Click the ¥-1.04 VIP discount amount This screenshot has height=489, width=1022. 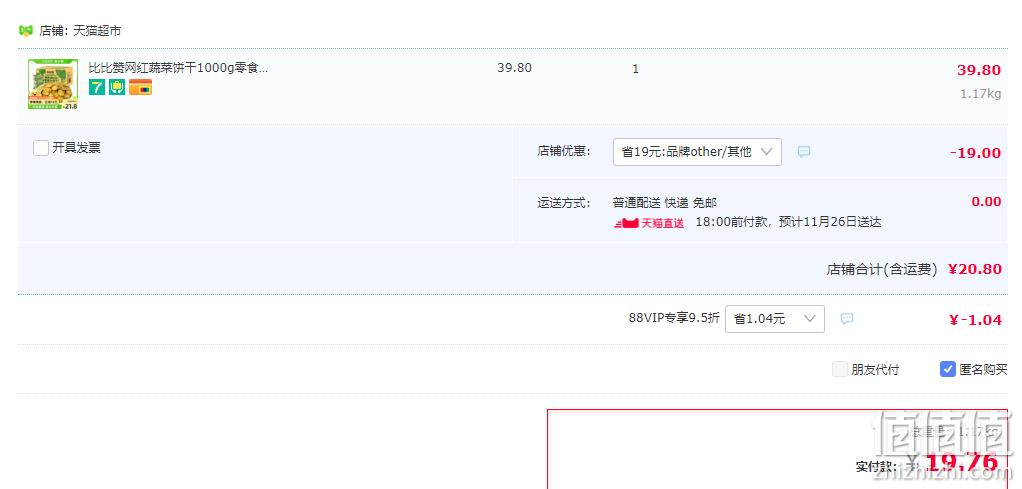click(975, 320)
